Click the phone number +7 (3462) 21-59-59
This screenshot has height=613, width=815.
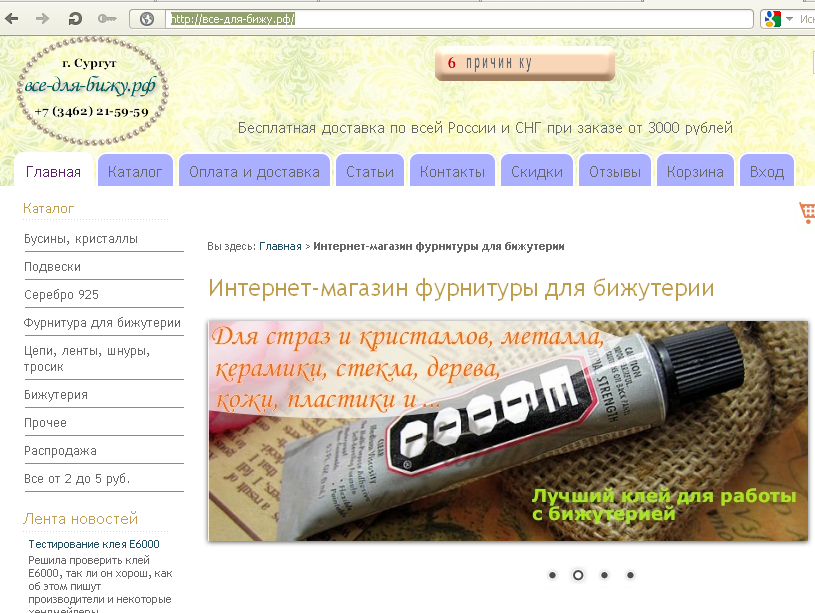pyautogui.click(x=91, y=111)
